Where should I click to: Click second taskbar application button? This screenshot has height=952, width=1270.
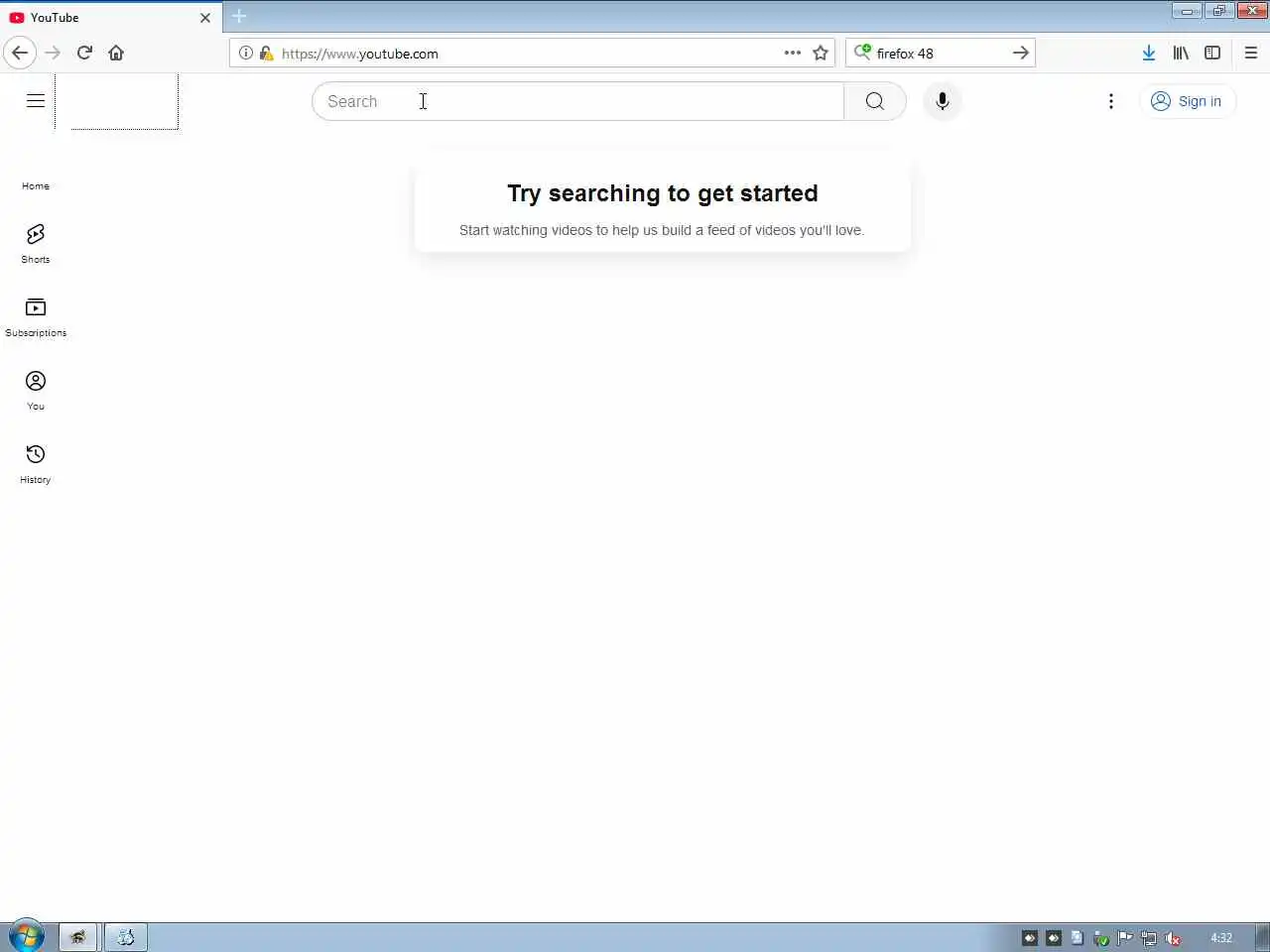click(x=126, y=937)
